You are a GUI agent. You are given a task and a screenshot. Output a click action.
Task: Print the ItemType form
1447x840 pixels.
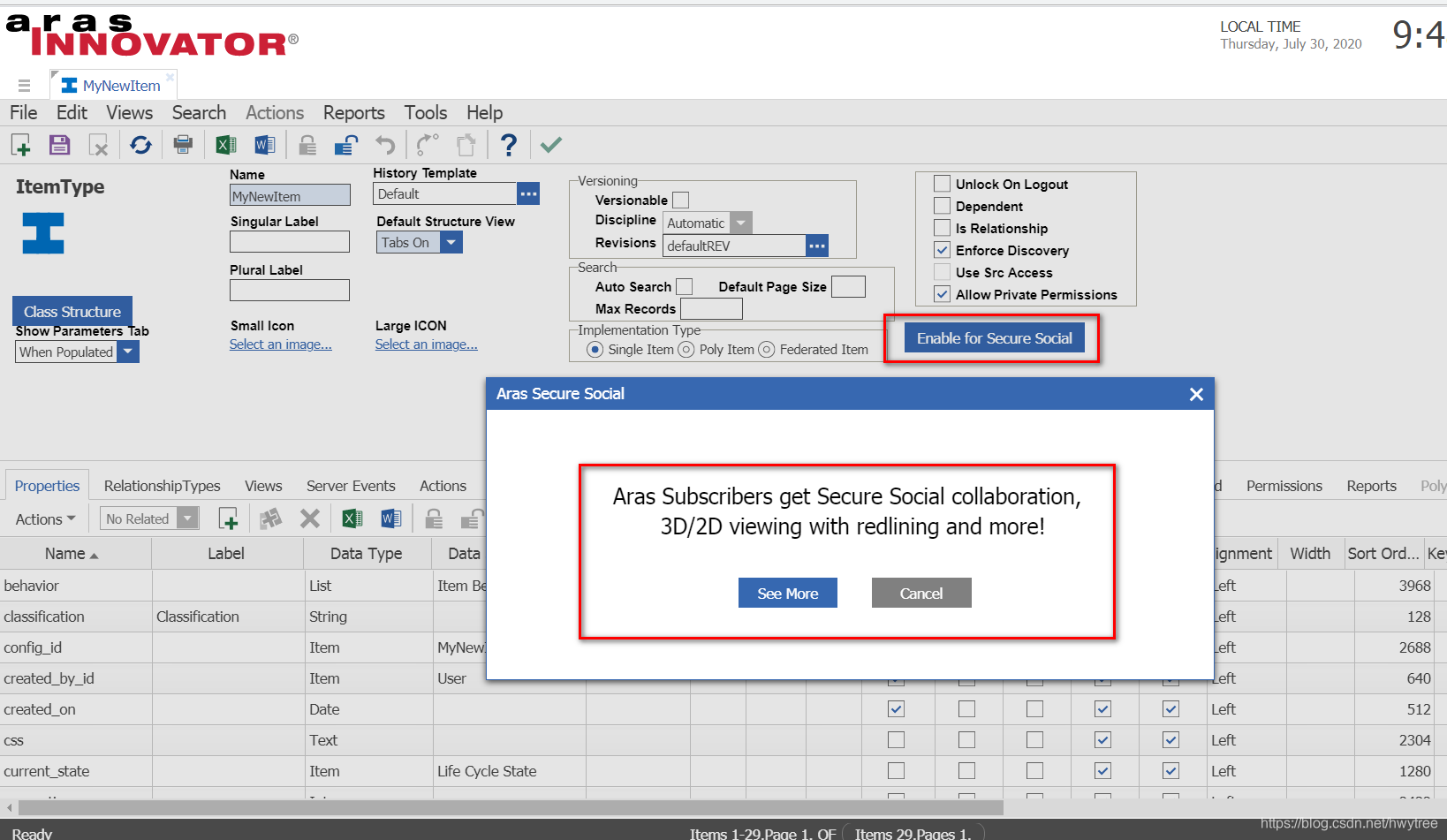click(183, 145)
